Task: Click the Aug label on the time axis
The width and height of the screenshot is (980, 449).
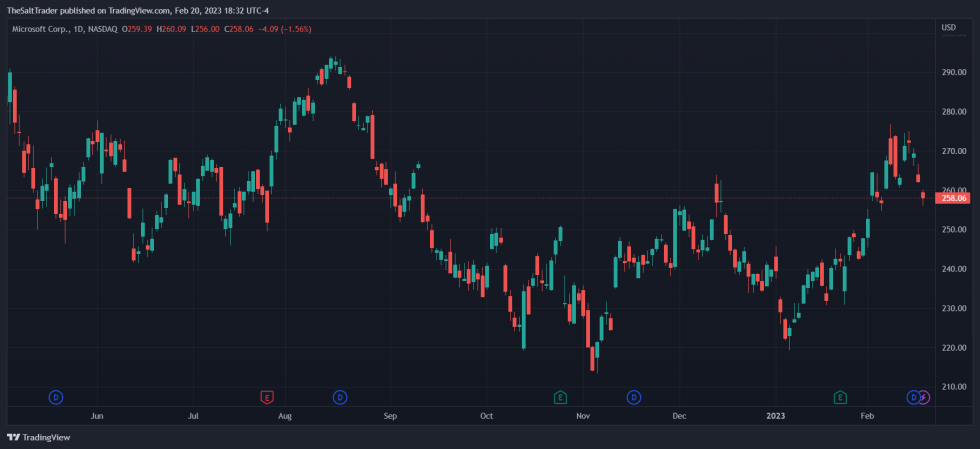Action: [285, 414]
